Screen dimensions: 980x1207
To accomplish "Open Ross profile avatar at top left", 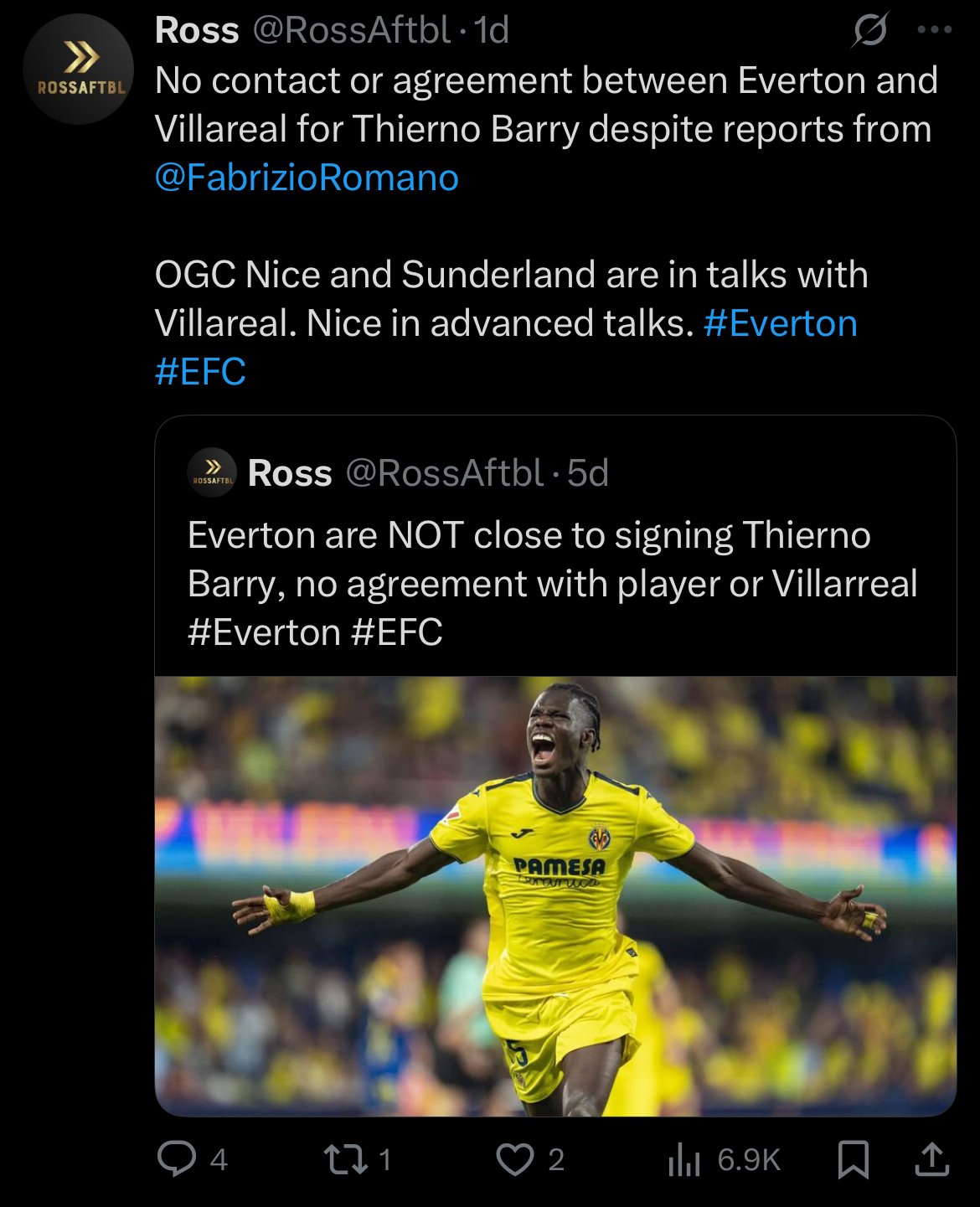I will pyautogui.click(x=78, y=70).
